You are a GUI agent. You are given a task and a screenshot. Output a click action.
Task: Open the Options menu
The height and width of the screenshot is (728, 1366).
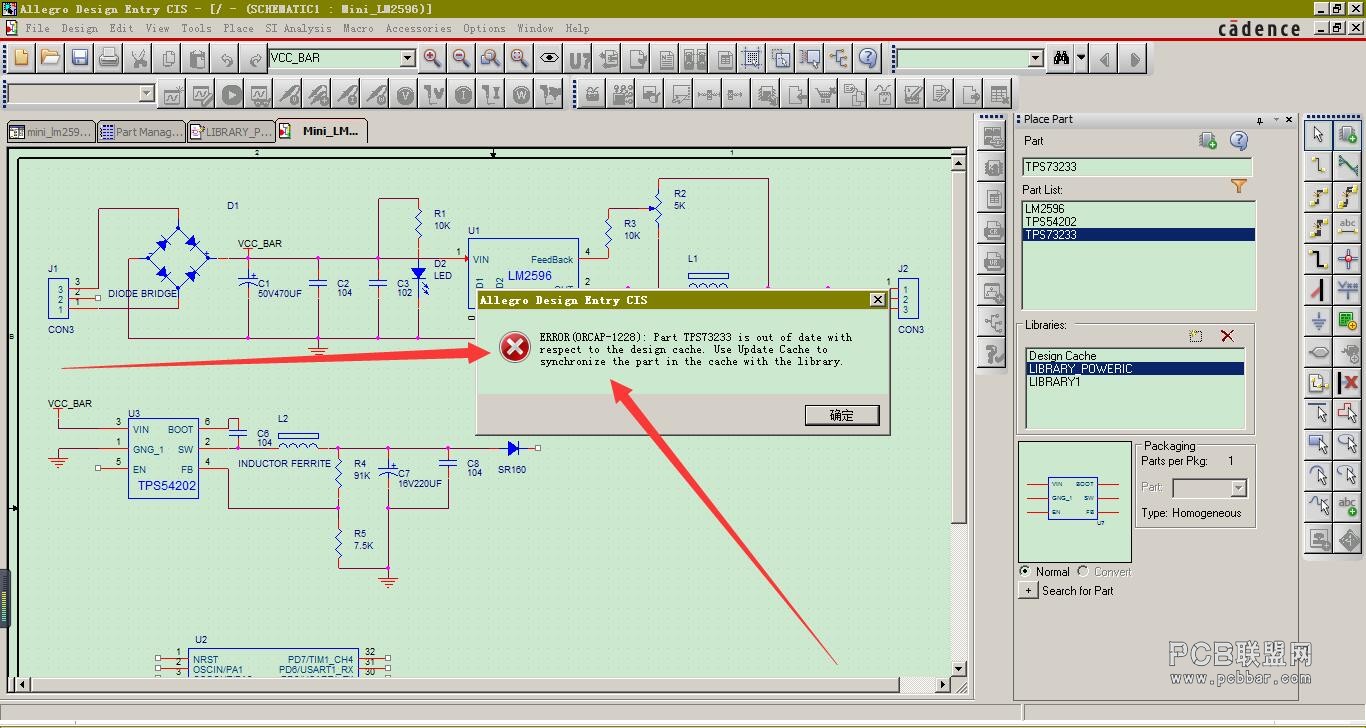tap(484, 28)
